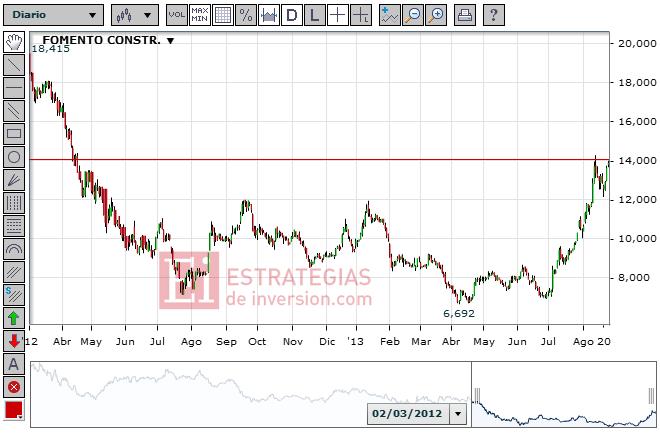Click the Ago 20 date axis label

pyautogui.click(x=591, y=342)
